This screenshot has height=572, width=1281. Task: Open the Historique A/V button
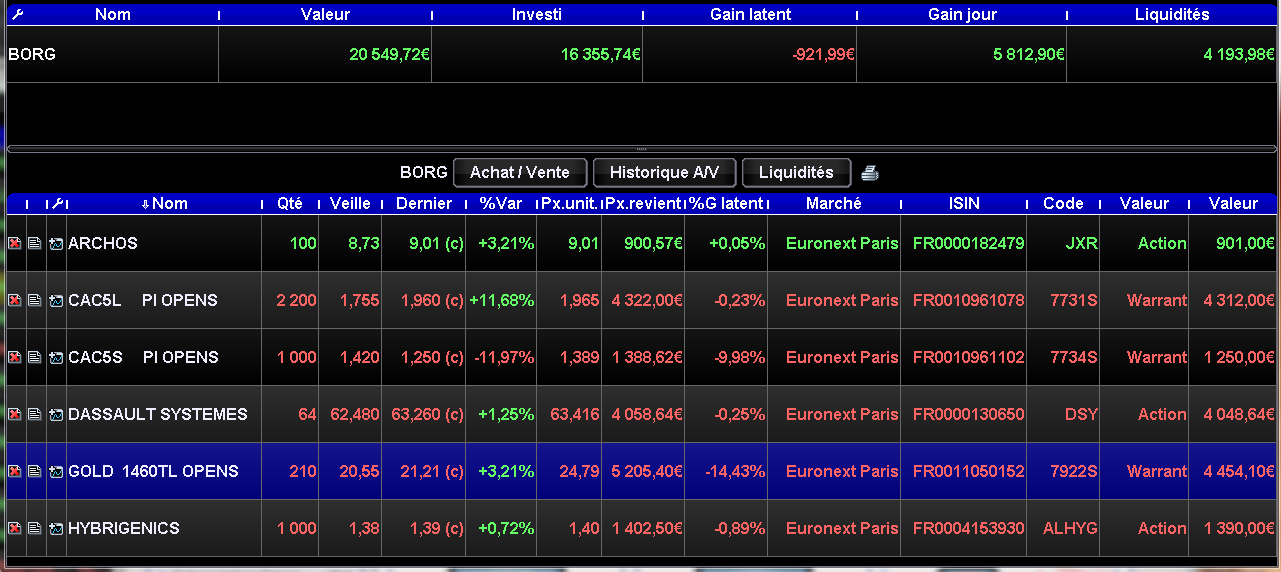tap(664, 173)
